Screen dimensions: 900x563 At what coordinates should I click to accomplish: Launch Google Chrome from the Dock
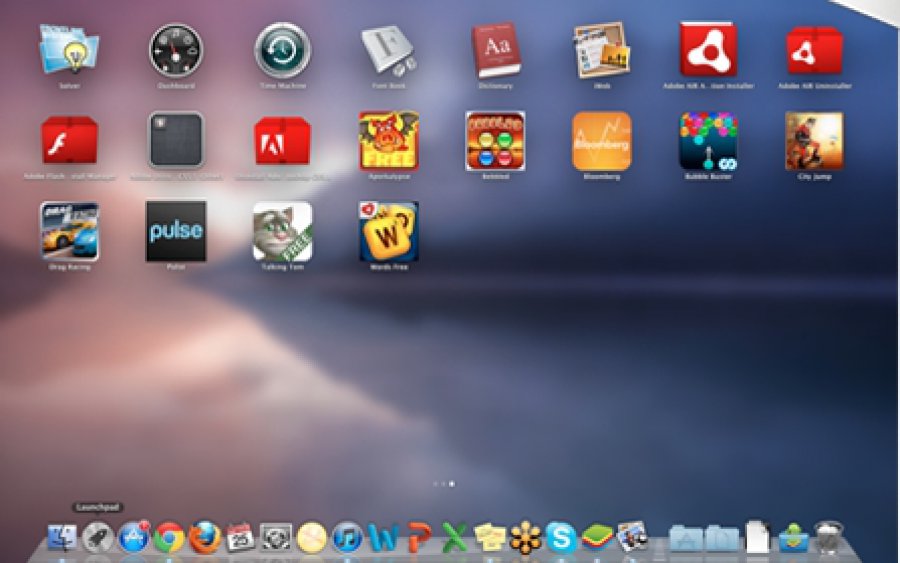(x=169, y=538)
